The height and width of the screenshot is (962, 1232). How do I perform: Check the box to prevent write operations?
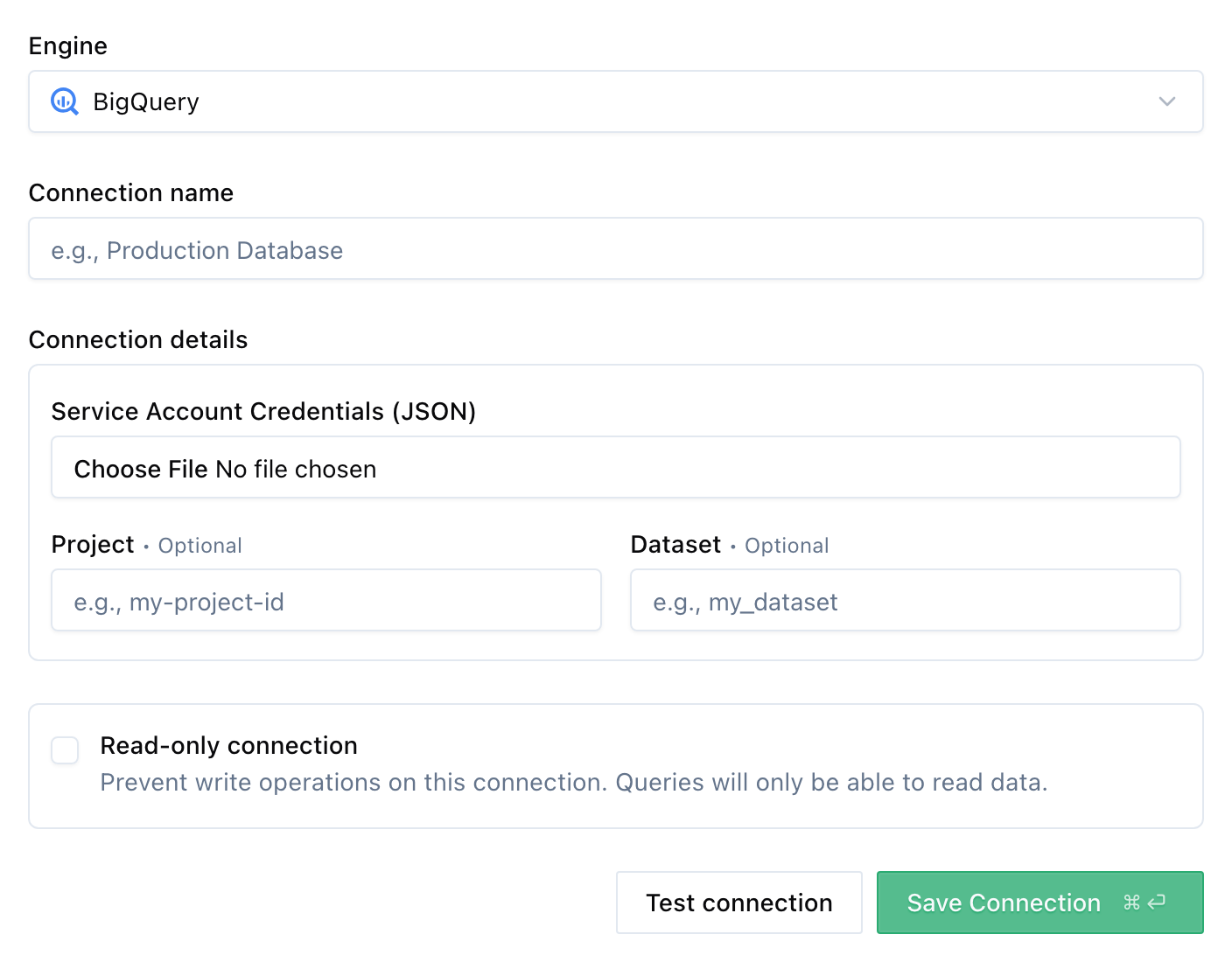click(65, 750)
